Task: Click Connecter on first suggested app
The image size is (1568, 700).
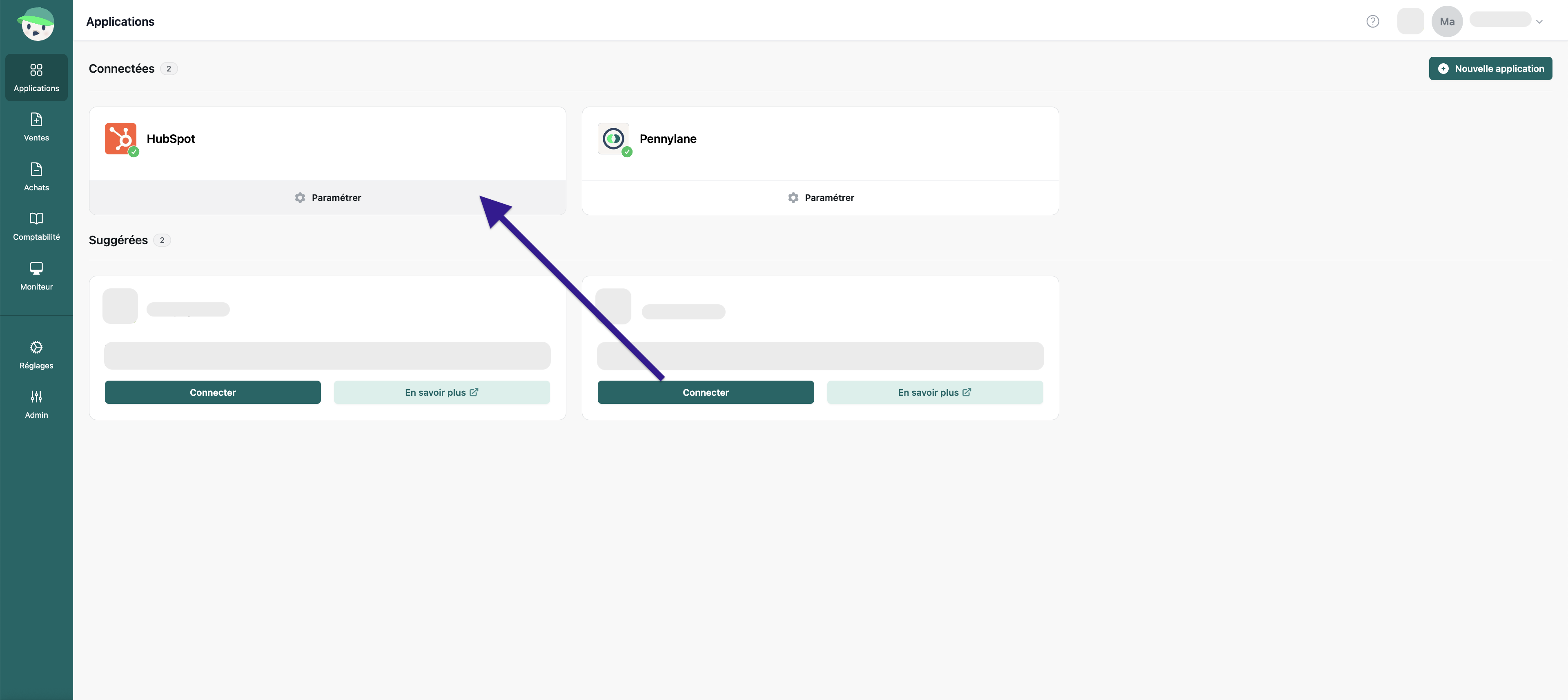Action: coord(212,392)
